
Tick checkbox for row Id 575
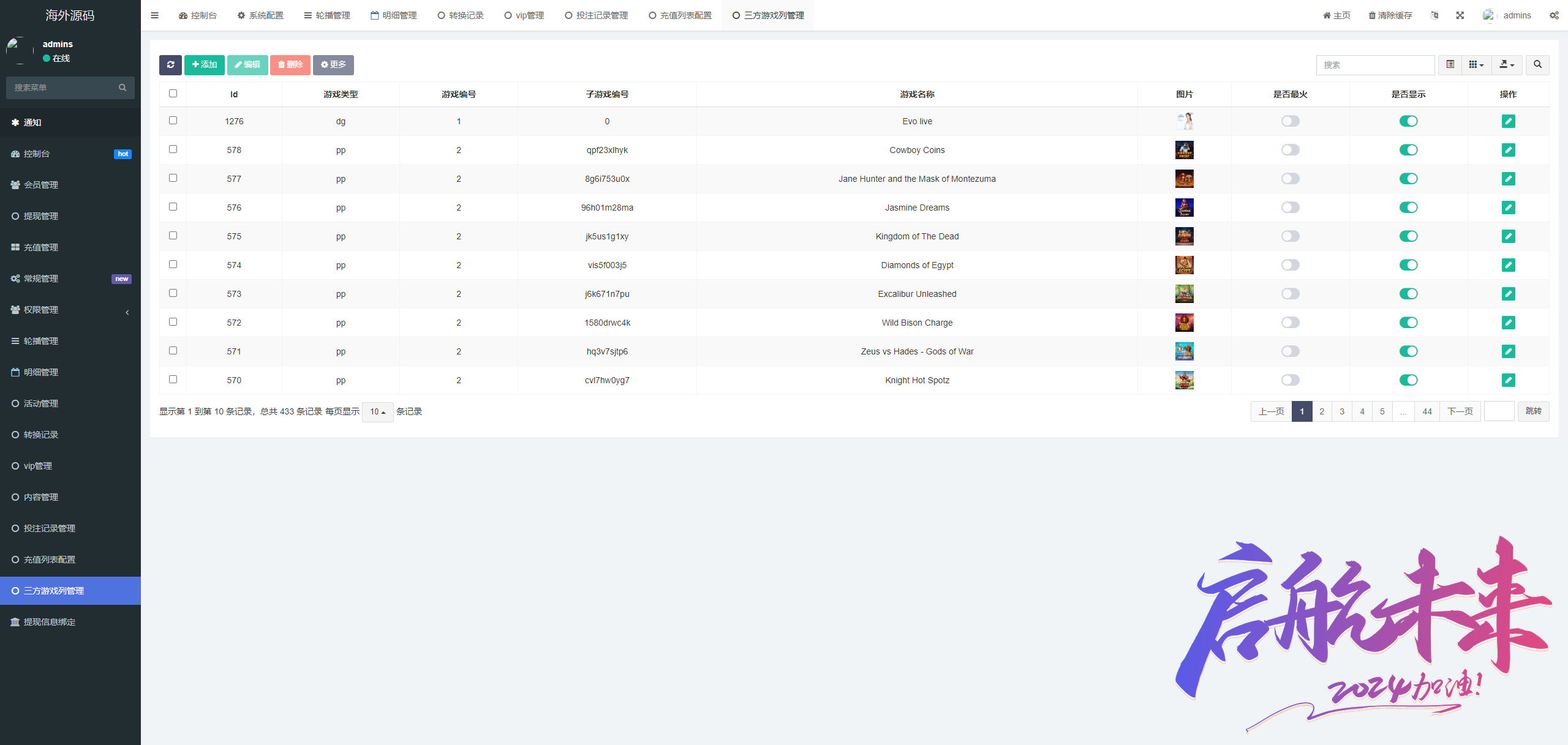tap(173, 236)
